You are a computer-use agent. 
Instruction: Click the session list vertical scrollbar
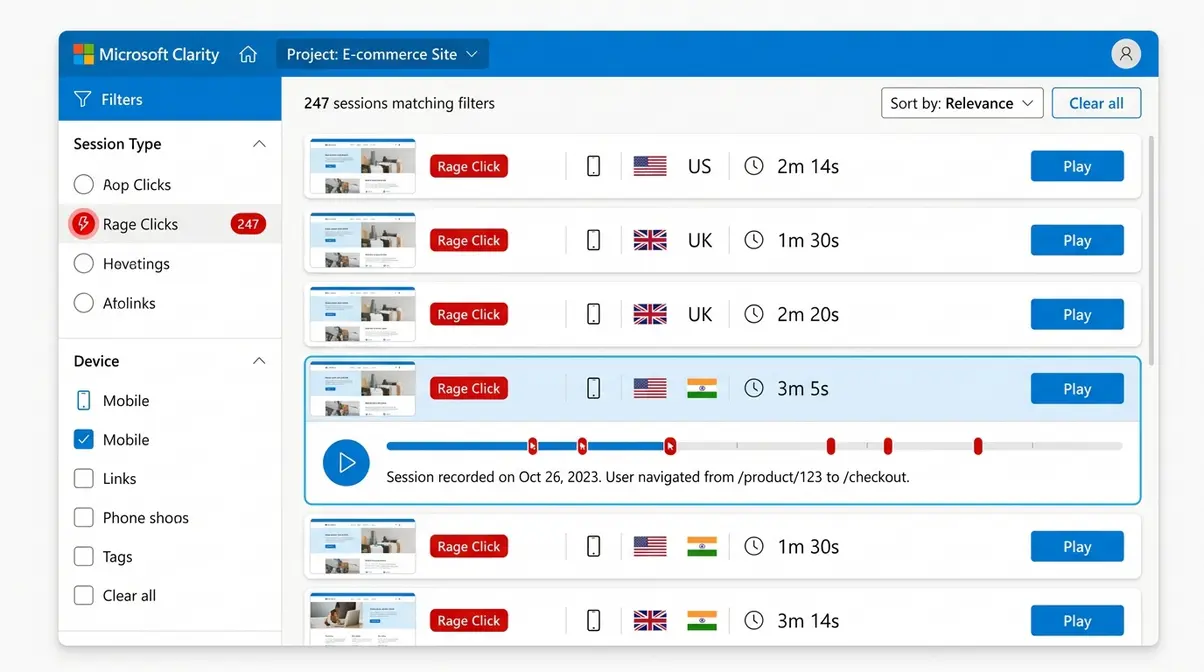(1152, 250)
